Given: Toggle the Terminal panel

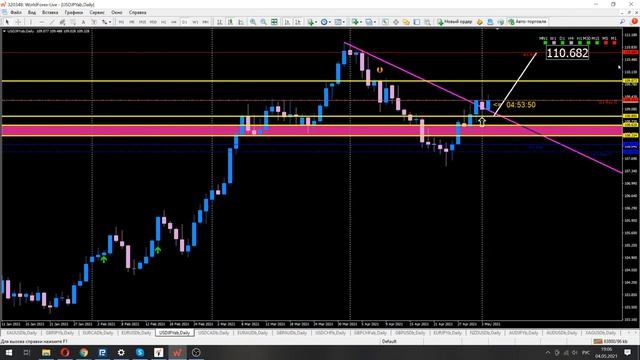Looking at the screenshot, I should [417, 22].
